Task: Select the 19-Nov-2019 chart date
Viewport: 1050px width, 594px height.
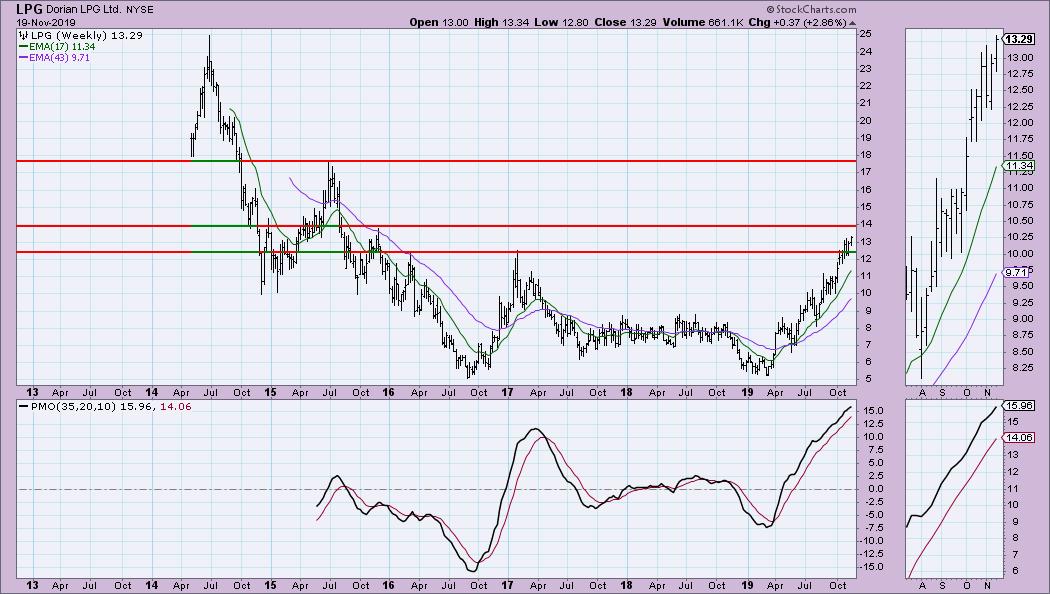Action: (46, 22)
